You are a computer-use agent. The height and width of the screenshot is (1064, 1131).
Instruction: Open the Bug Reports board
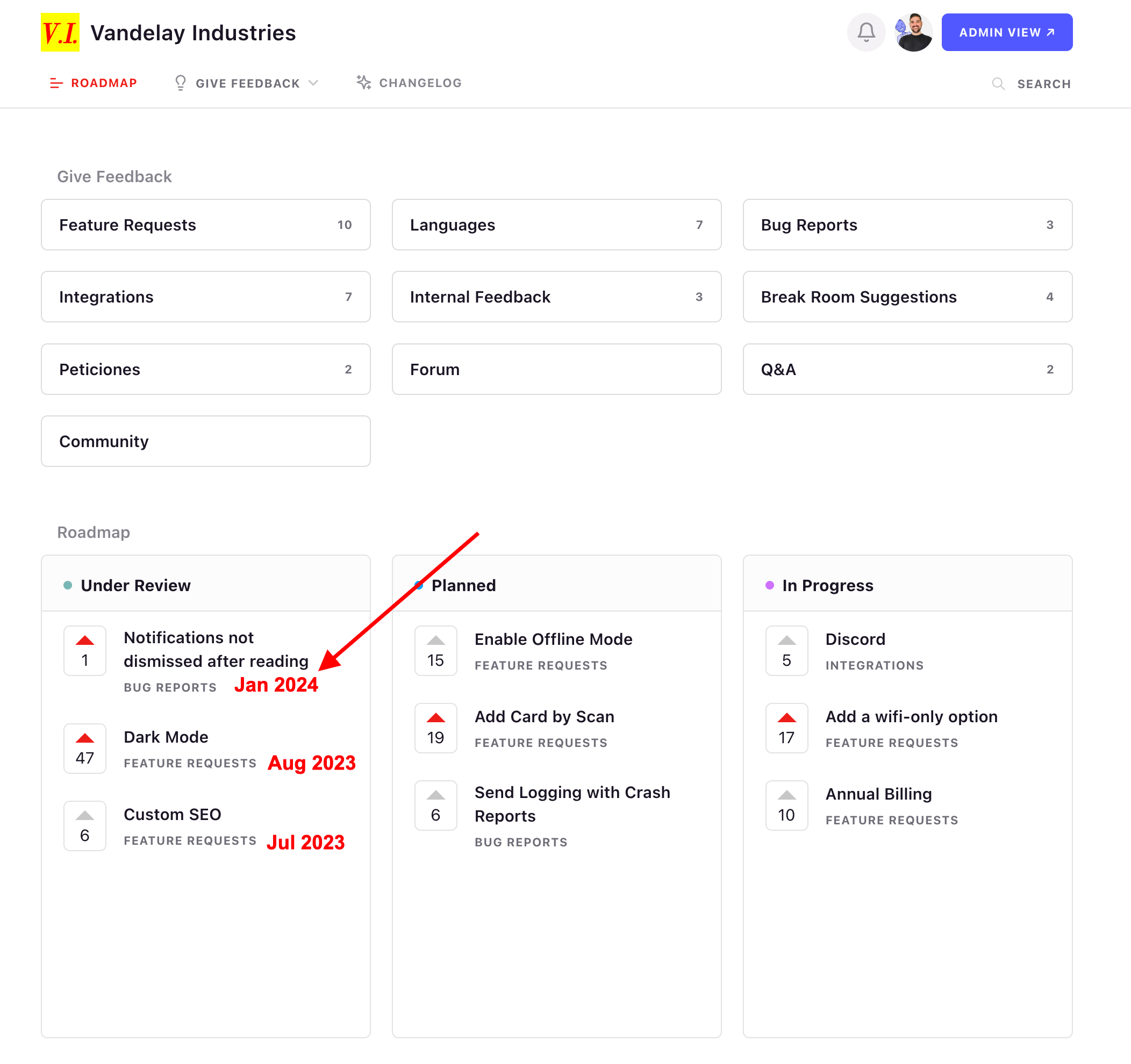908,225
